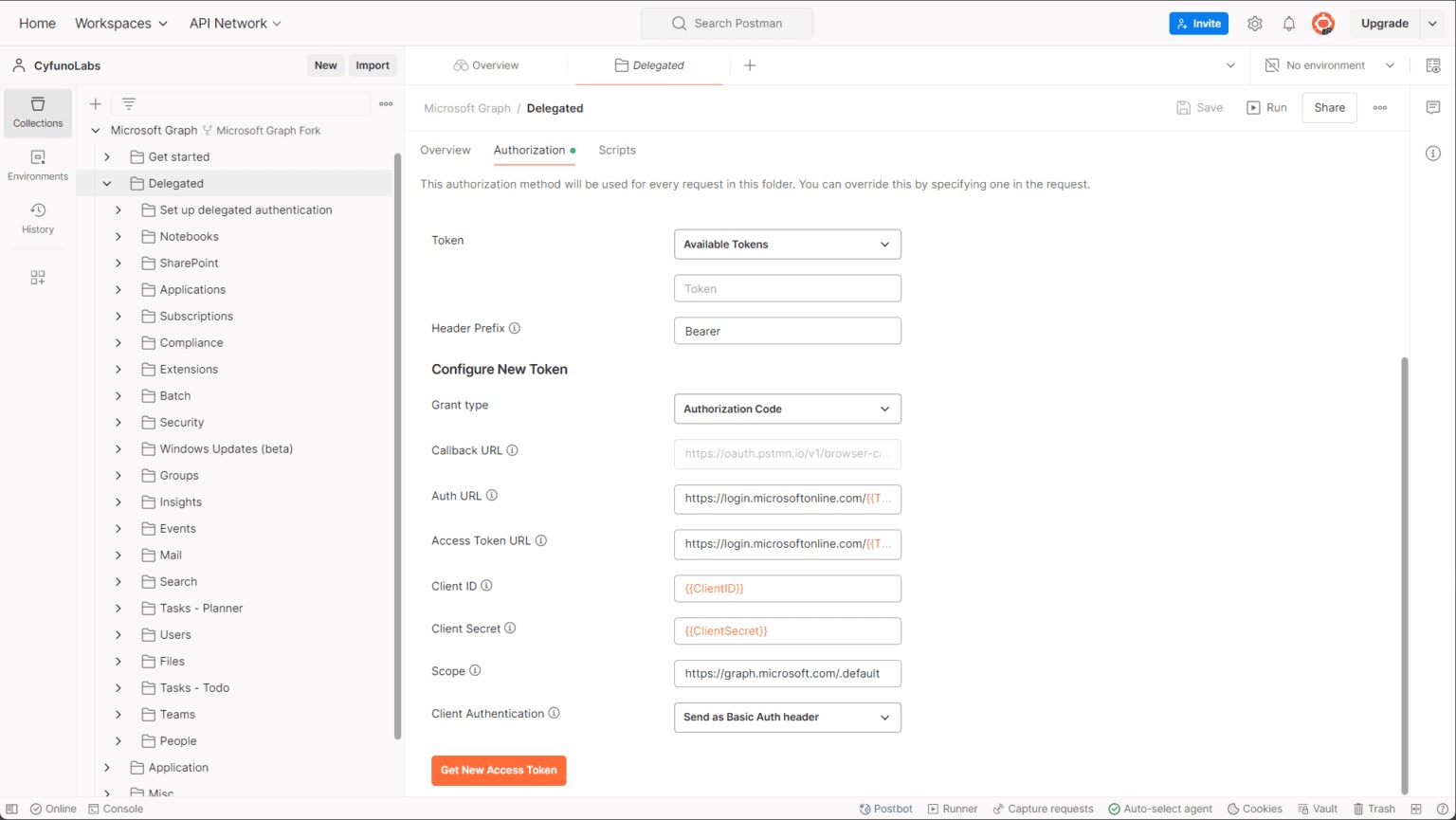This screenshot has width=1456, height=820.
Task: Click the Client ID field
Action: point(788,589)
